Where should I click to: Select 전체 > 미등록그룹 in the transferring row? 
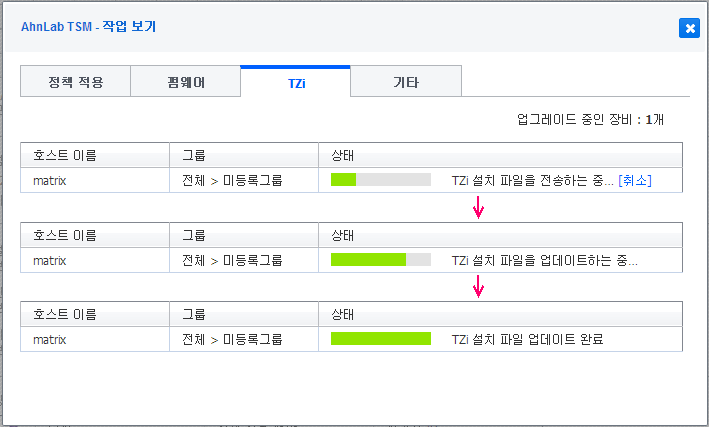click(232, 180)
